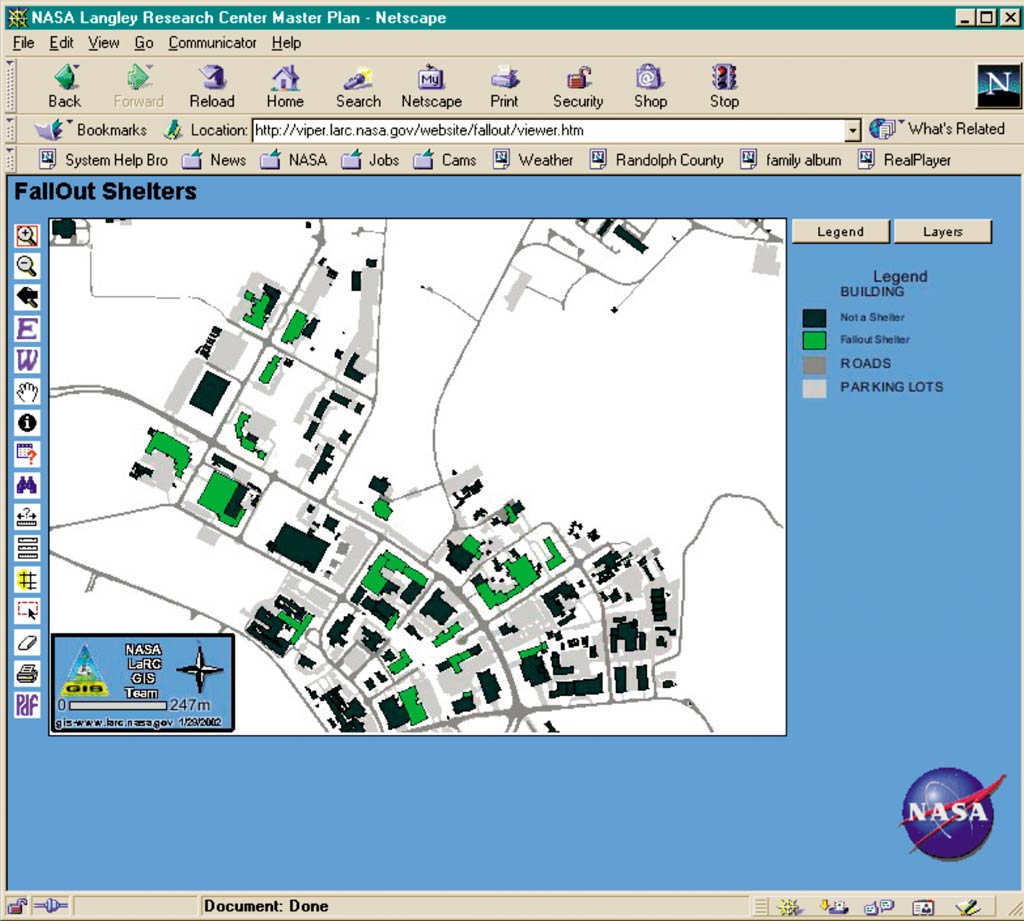Open Netscape Search
Viewport: 1024px width, 921px height.
pyautogui.click(x=359, y=86)
